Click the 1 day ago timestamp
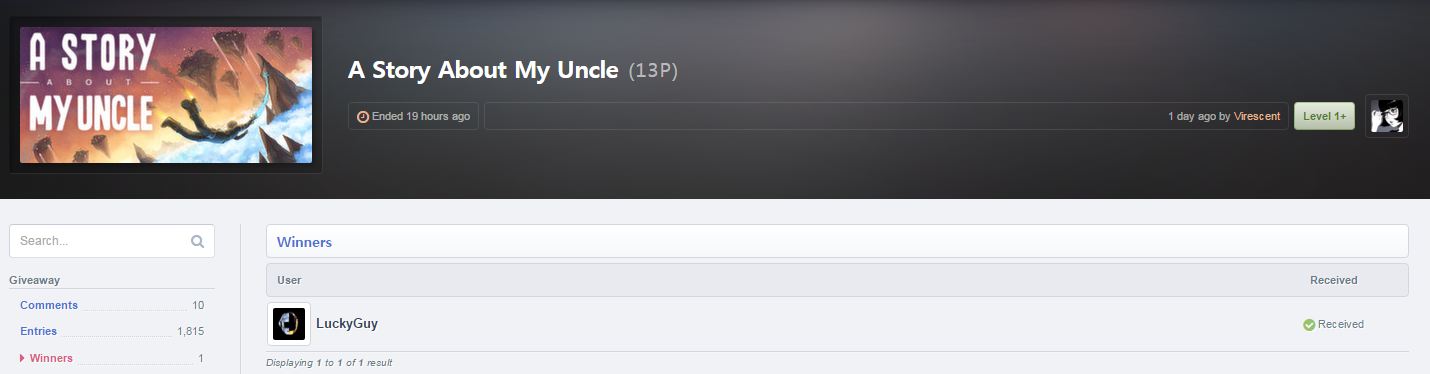 (x=1192, y=116)
